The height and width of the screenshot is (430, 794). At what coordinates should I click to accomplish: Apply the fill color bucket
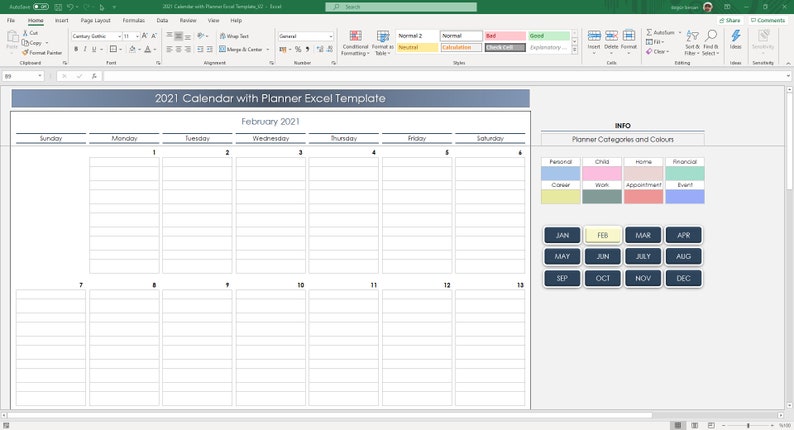pyautogui.click(x=132, y=49)
